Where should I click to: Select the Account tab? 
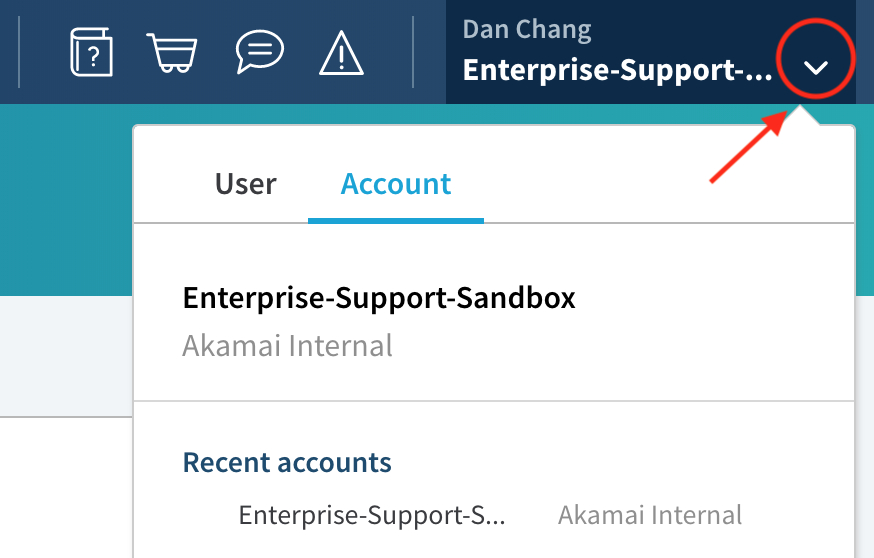tap(396, 184)
